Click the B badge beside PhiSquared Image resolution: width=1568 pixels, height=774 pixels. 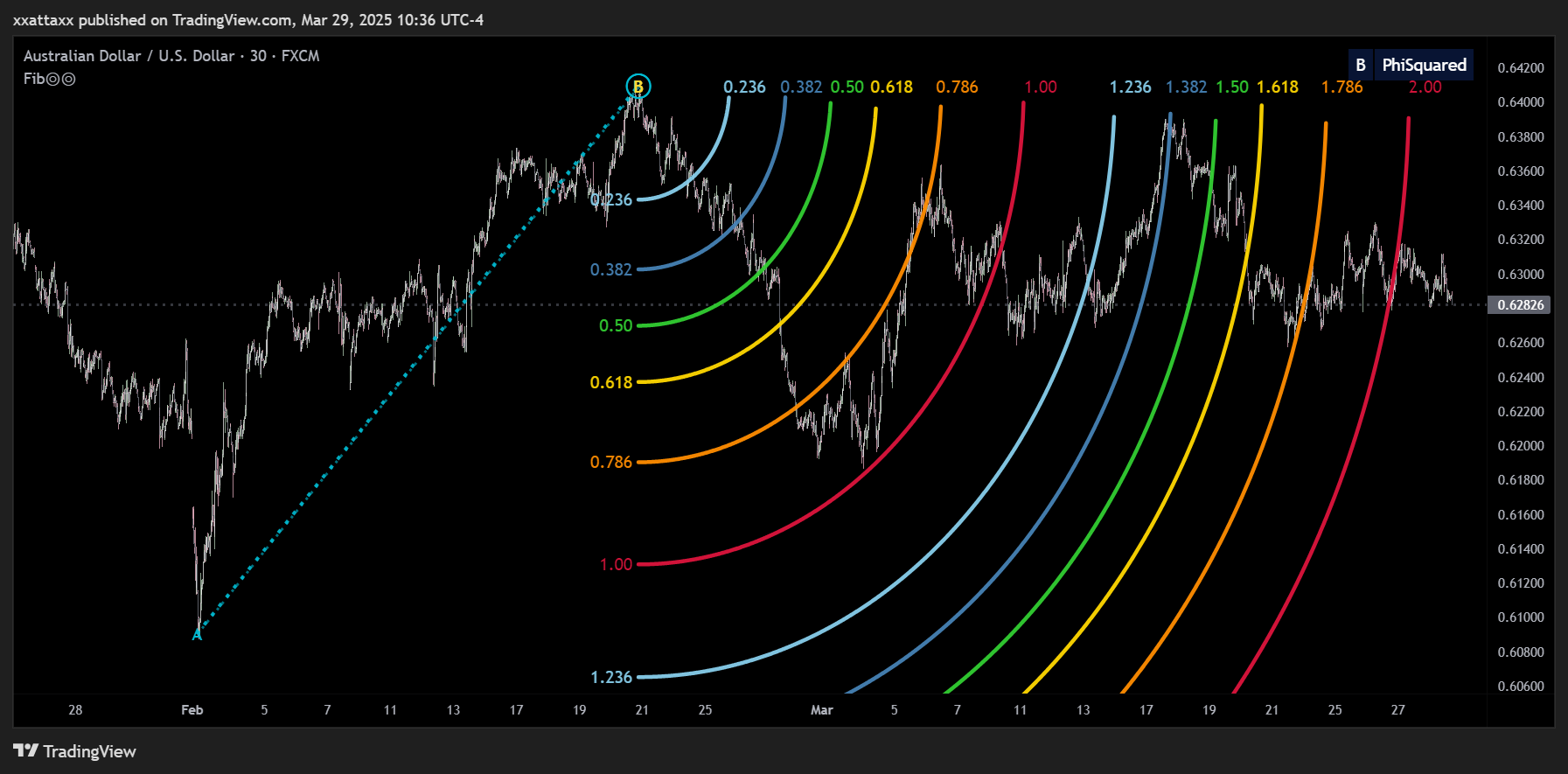1361,65
